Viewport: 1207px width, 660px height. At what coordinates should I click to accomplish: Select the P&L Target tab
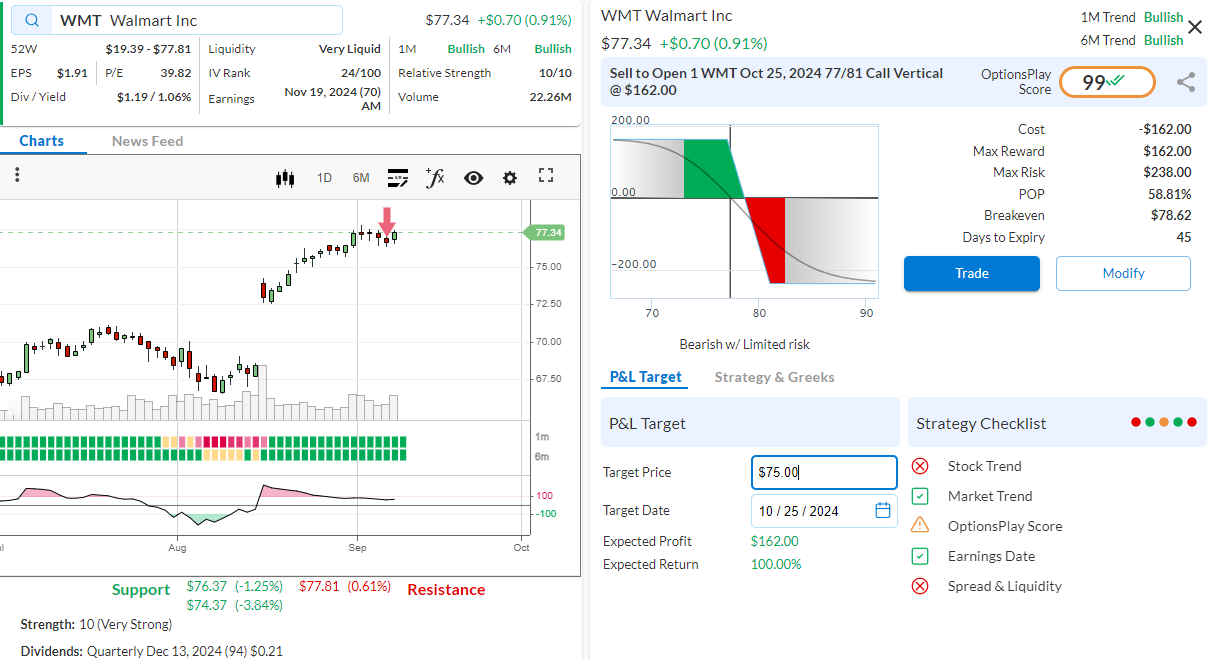tap(646, 377)
